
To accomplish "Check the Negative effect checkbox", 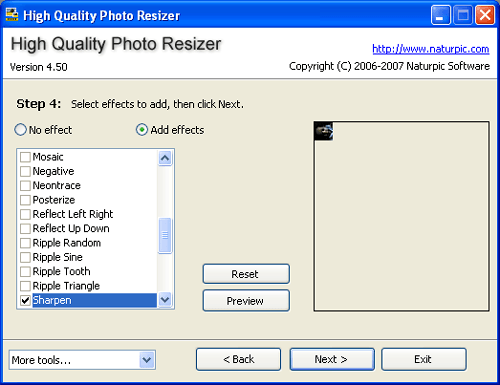I will (x=25, y=171).
